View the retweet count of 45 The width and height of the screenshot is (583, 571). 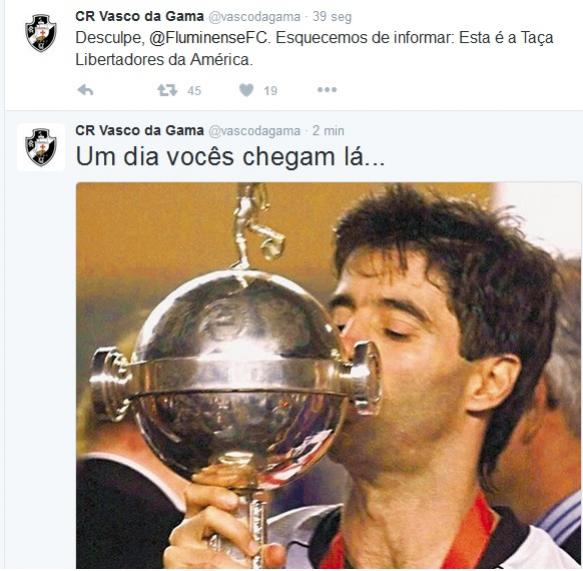pyautogui.click(x=194, y=90)
